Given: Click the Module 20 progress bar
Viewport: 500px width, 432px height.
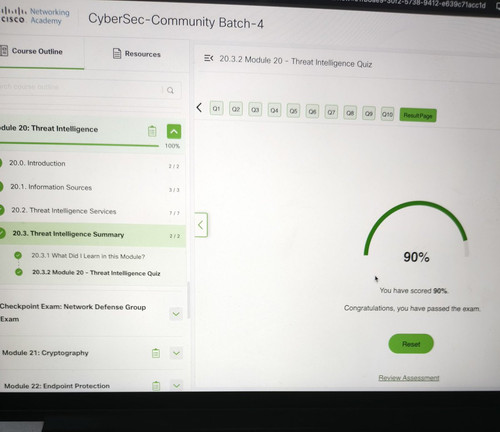Looking at the screenshot, I should 79,145.
